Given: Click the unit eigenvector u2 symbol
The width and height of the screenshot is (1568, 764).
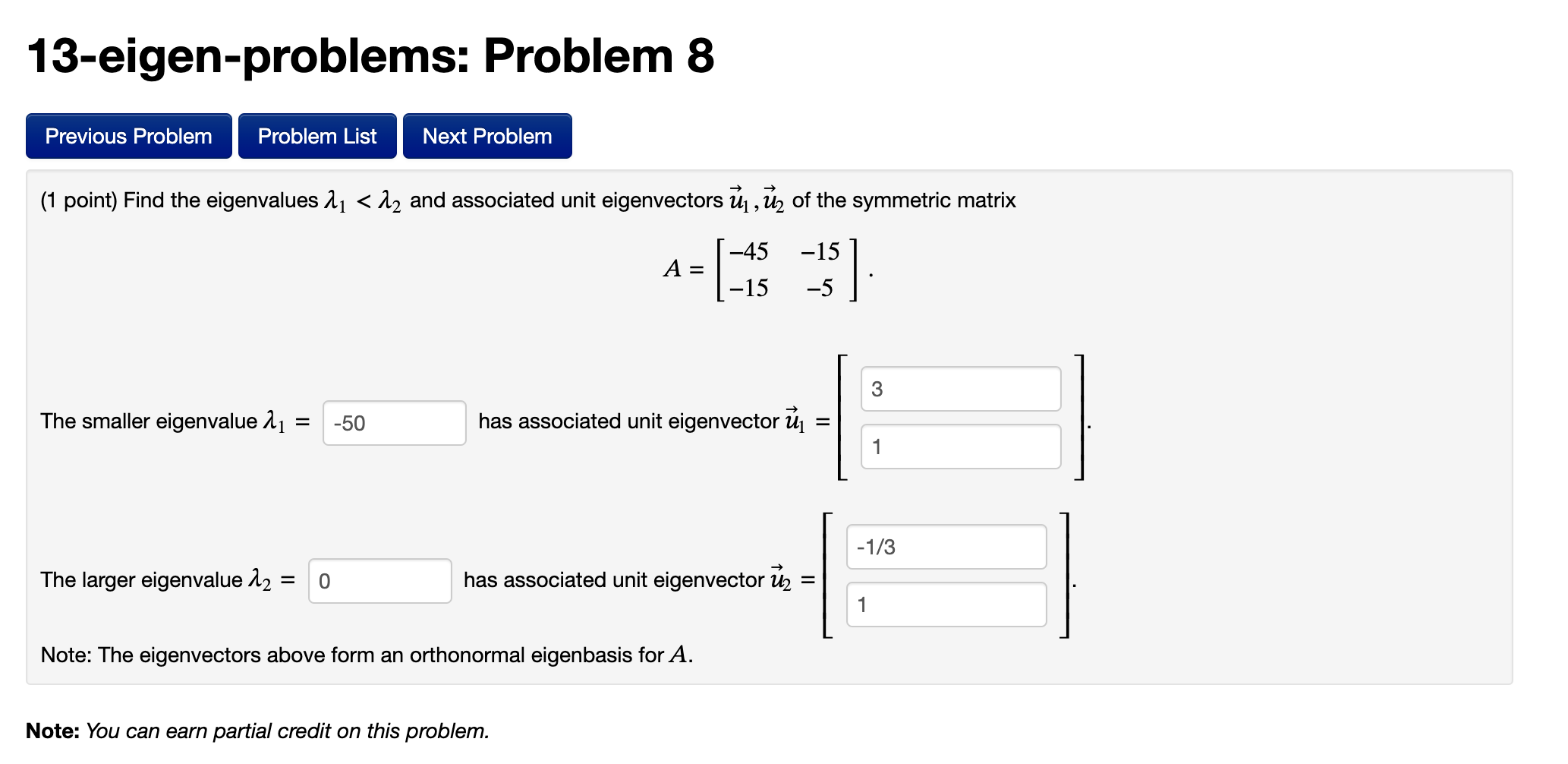Looking at the screenshot, I should point(779,579).
